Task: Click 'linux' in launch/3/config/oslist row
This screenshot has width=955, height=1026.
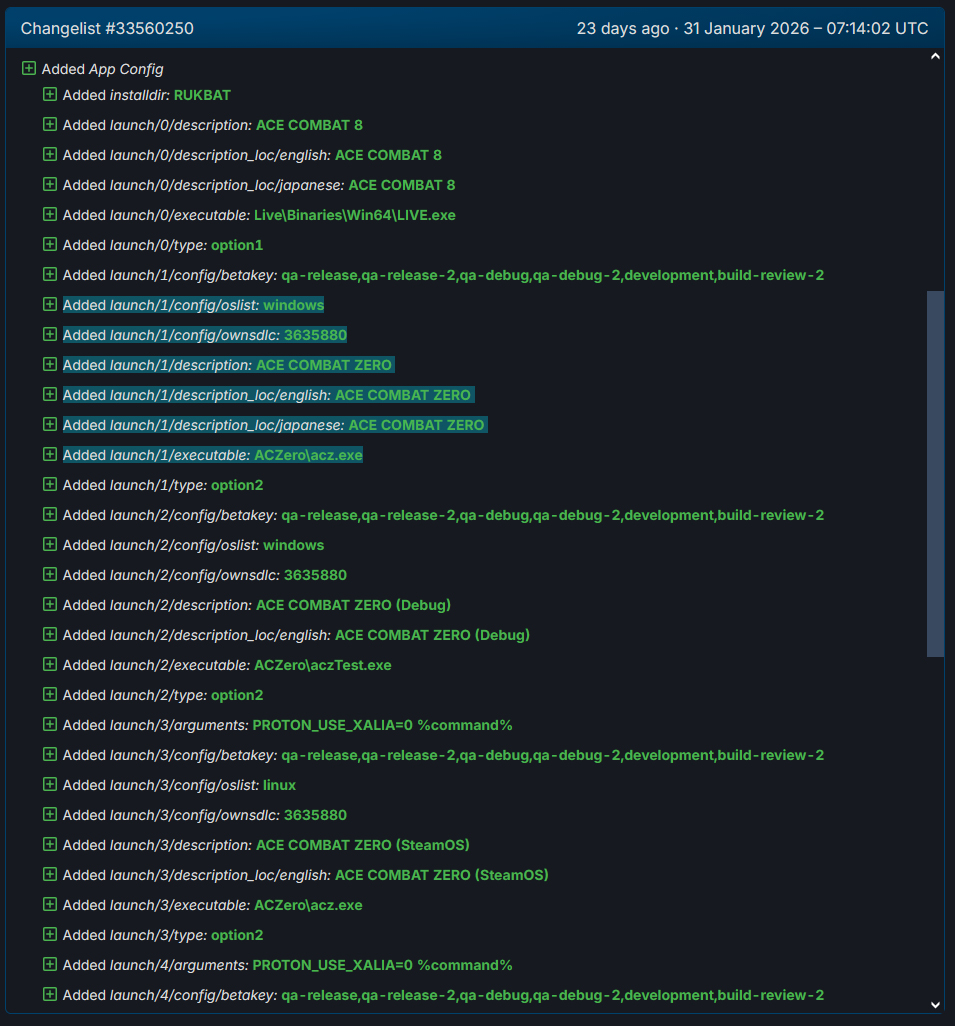Action: point(279,785)
